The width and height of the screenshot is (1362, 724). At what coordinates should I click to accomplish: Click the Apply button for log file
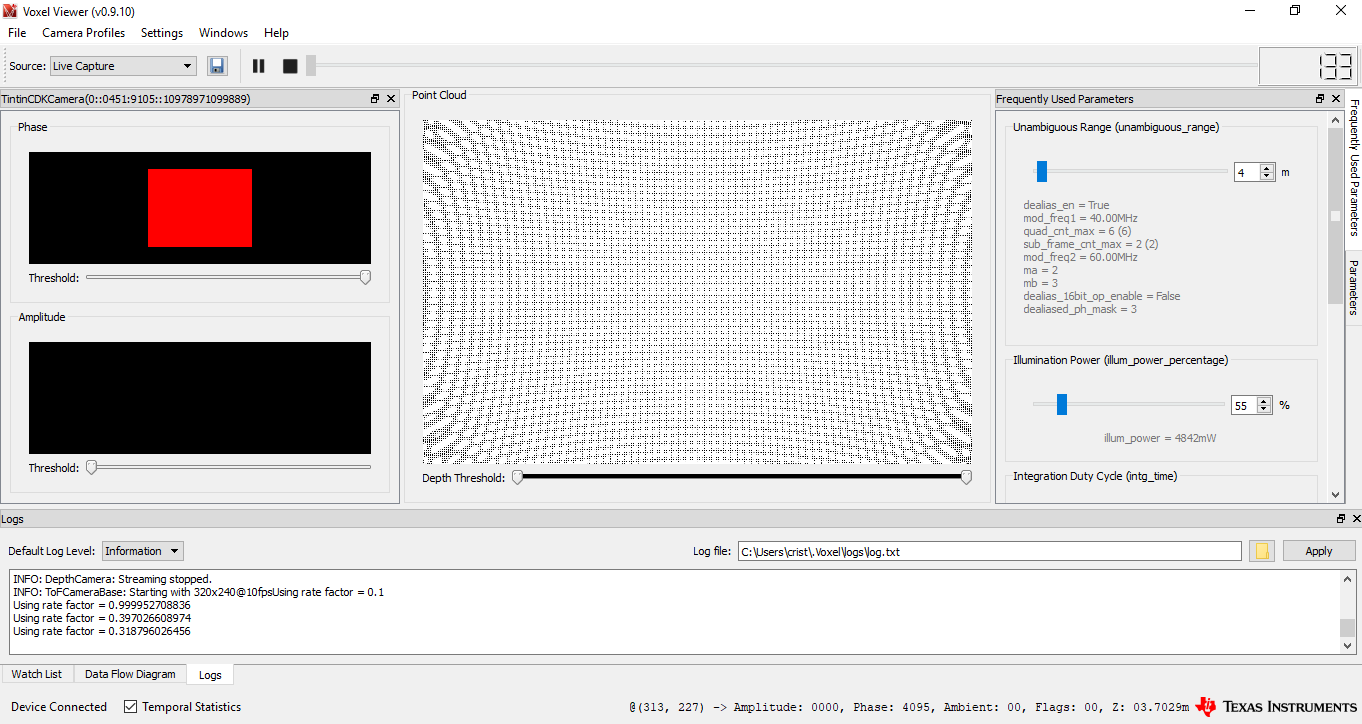coord(1319,551)
